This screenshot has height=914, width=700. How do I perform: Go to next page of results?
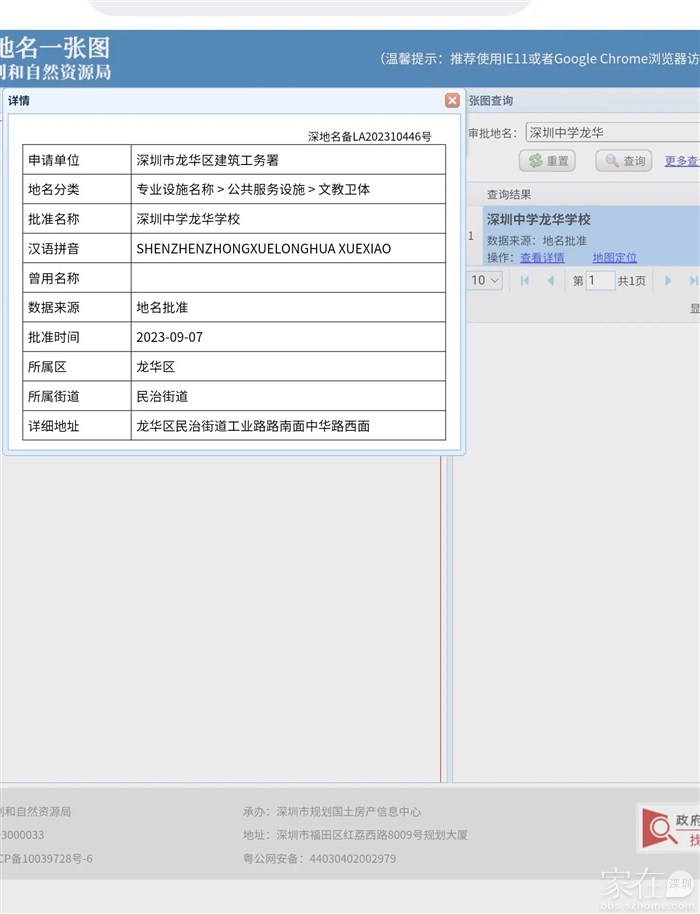click(668, 281)
